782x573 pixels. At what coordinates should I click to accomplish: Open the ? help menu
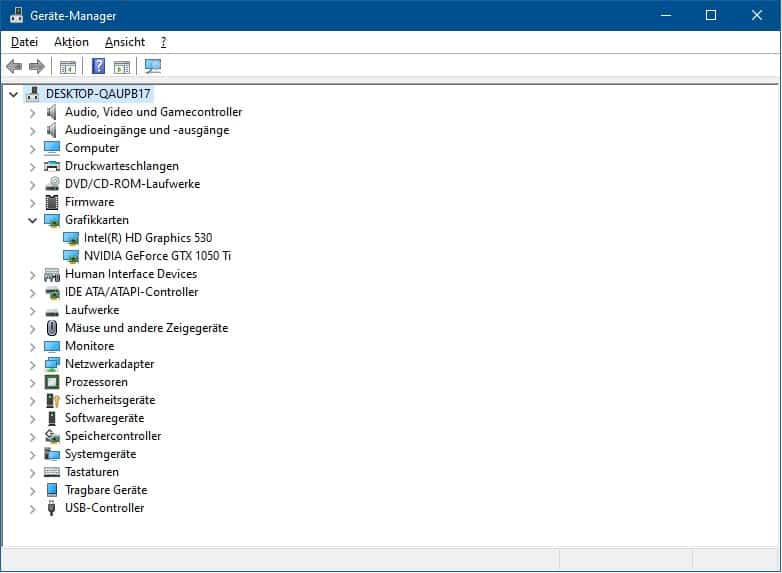pos(163,42)
